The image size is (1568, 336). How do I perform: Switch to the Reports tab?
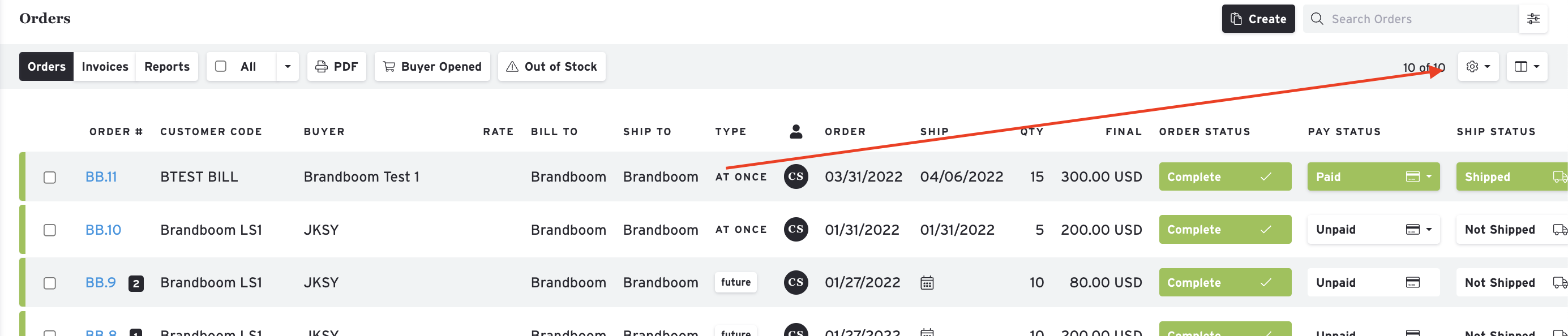[x=167, y=66]
